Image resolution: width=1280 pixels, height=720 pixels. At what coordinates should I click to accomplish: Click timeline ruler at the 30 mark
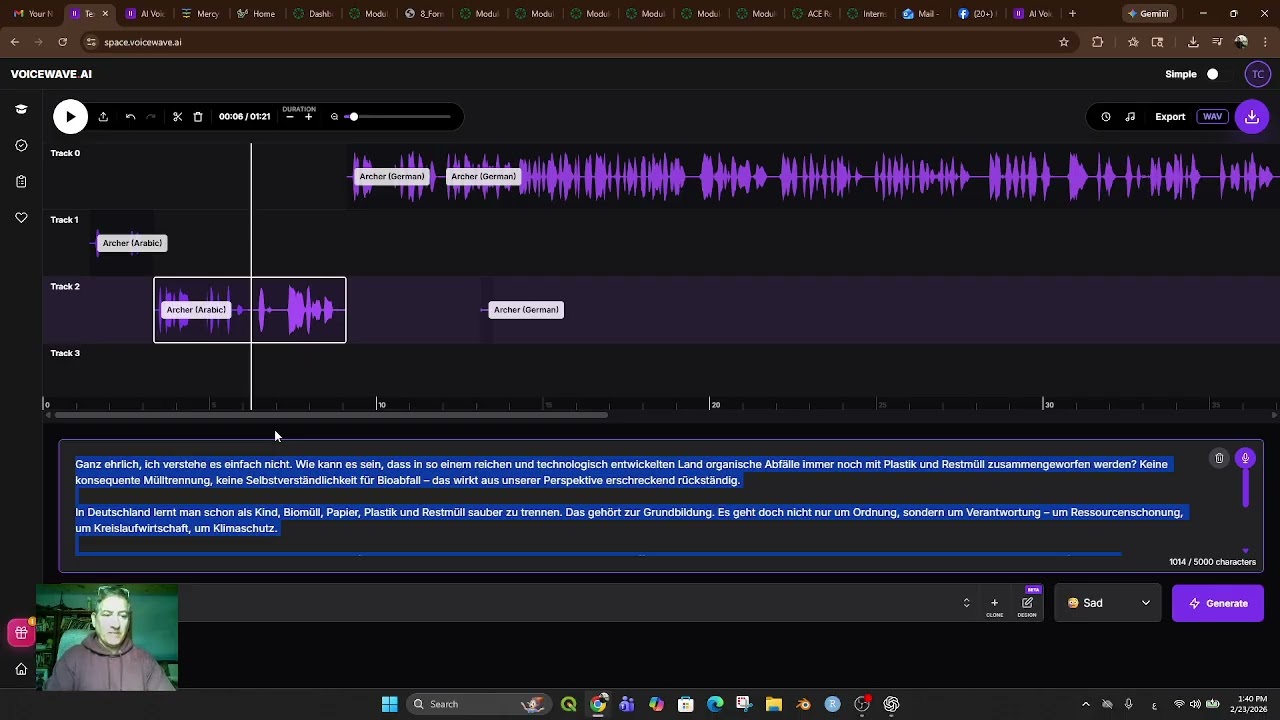1049,405
